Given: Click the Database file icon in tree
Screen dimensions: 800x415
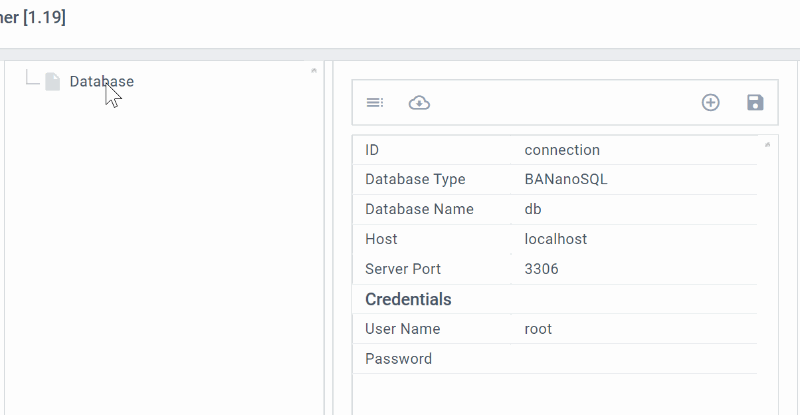Looking at the screenshot, I should [53, 82].
